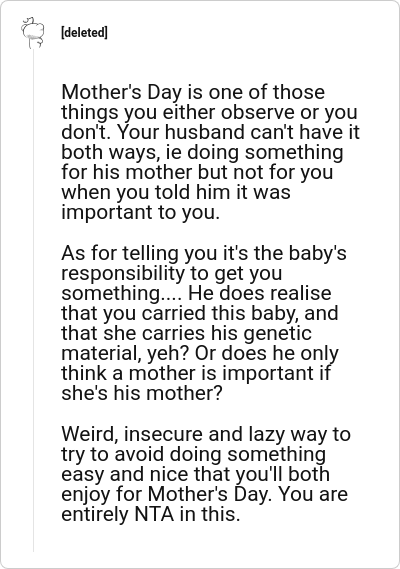The image size is (400, 569).
Task: Click the line "enjoy for Mother's Day. You are"
Action: pyautogui.click(x=204, y=494)
